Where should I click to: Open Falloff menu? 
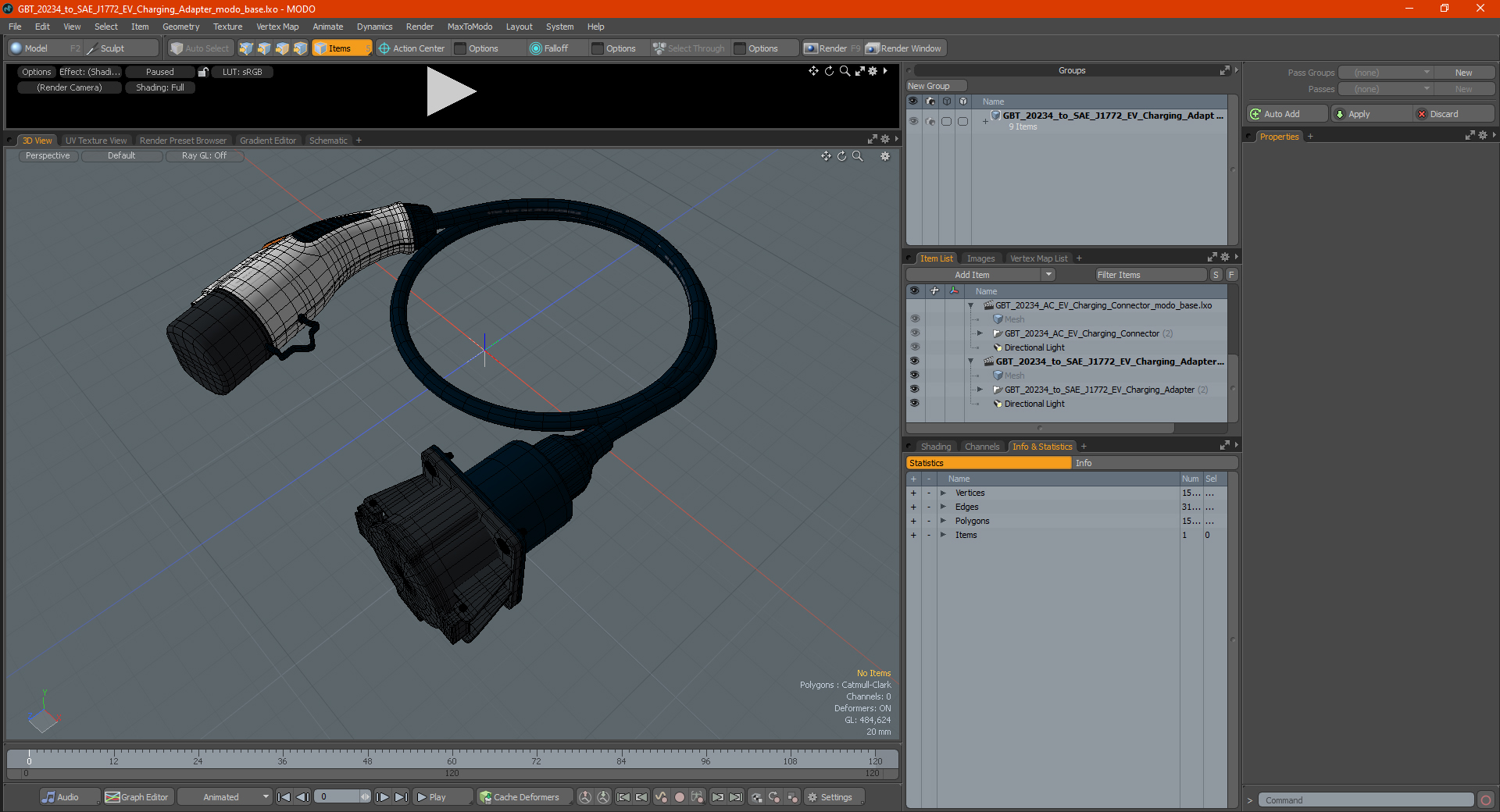549,48
